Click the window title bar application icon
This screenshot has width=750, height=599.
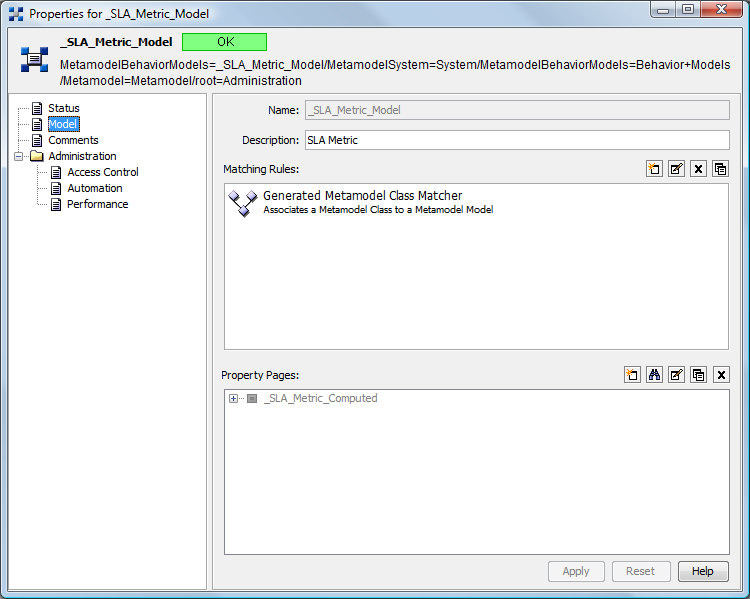click(16, 14)
